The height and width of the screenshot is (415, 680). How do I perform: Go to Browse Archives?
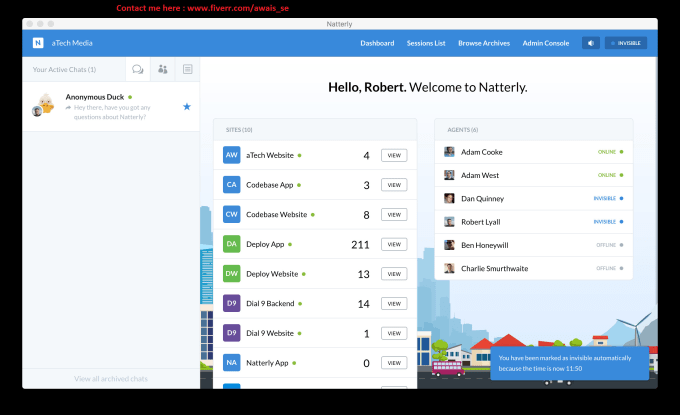(x=484, y=43)
